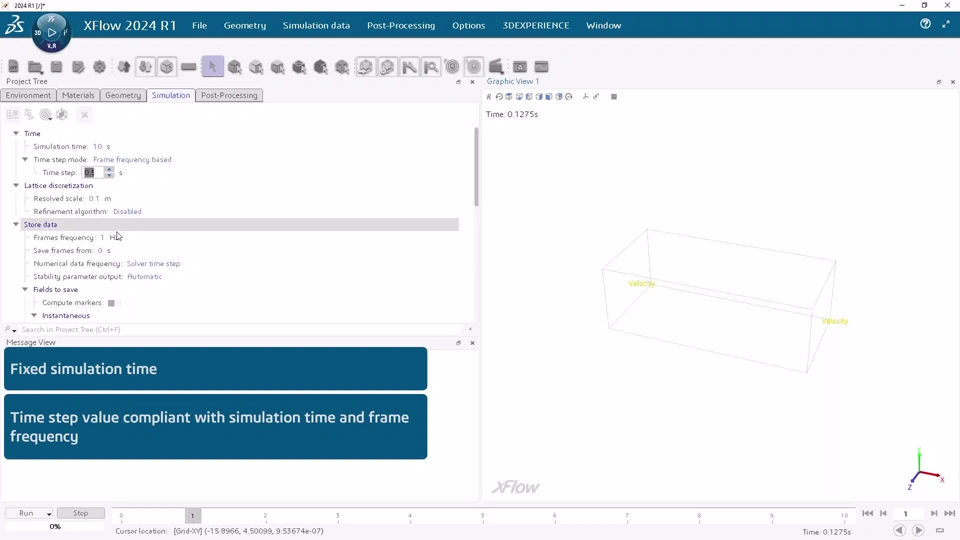960x540 pixels.
Task: Click the Stop button
Action: (81, 513)
